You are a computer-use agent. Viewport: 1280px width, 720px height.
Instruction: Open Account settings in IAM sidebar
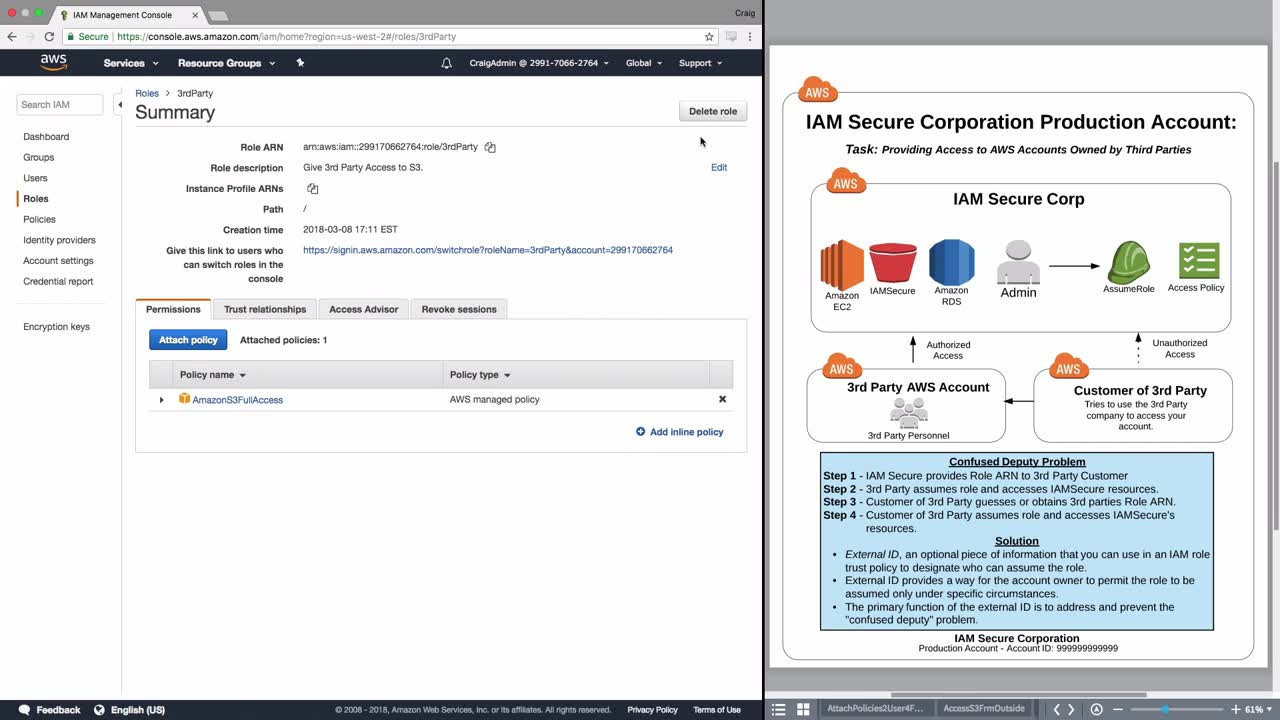click(x=58, y=261)
